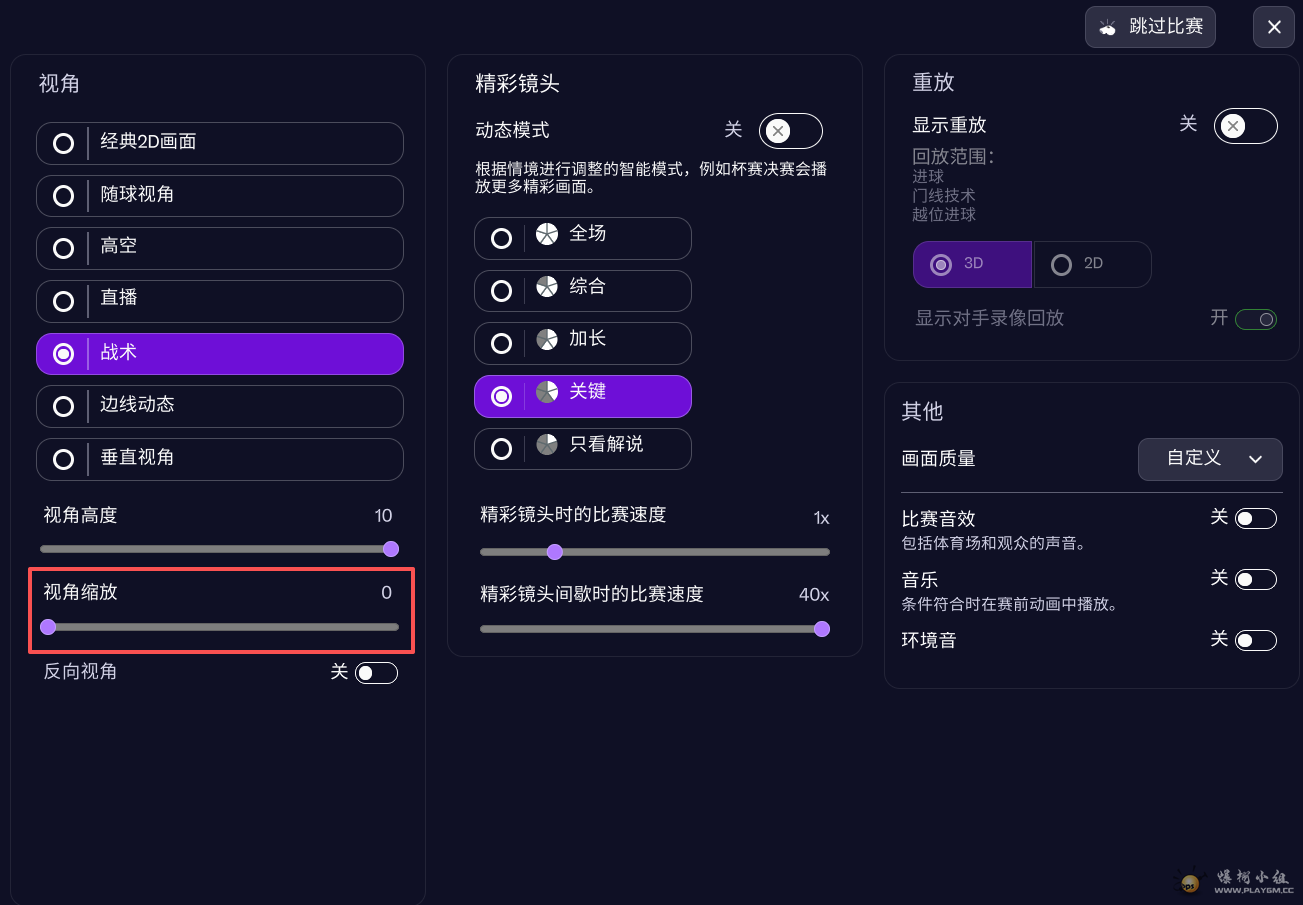This screenshot has width=1303, height=905.
Task: Click the selected 战术 view option
Action: pyautogui.click(x=219, y=353)
